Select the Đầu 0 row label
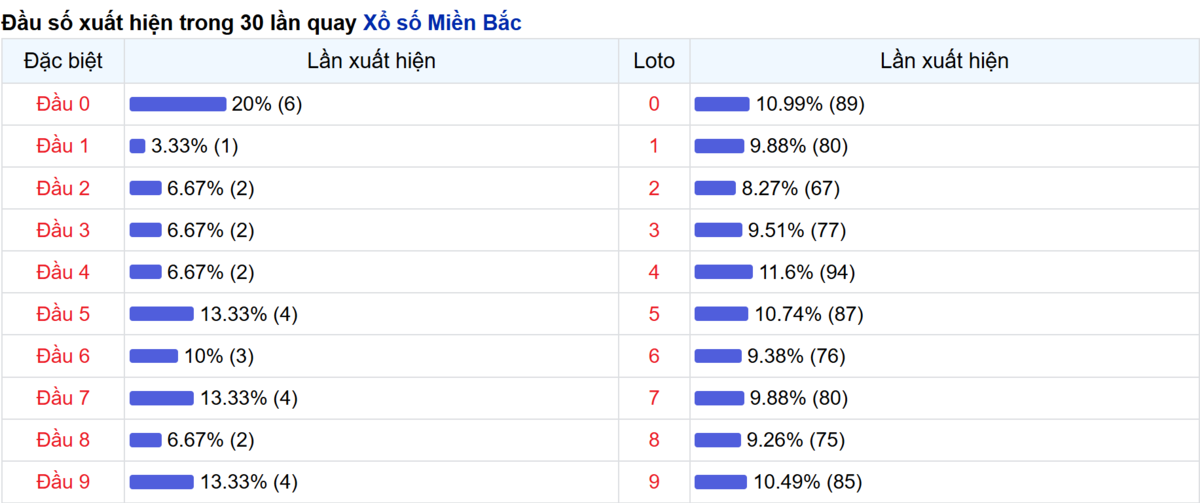The image size is (1200, 503). [63, 104]
